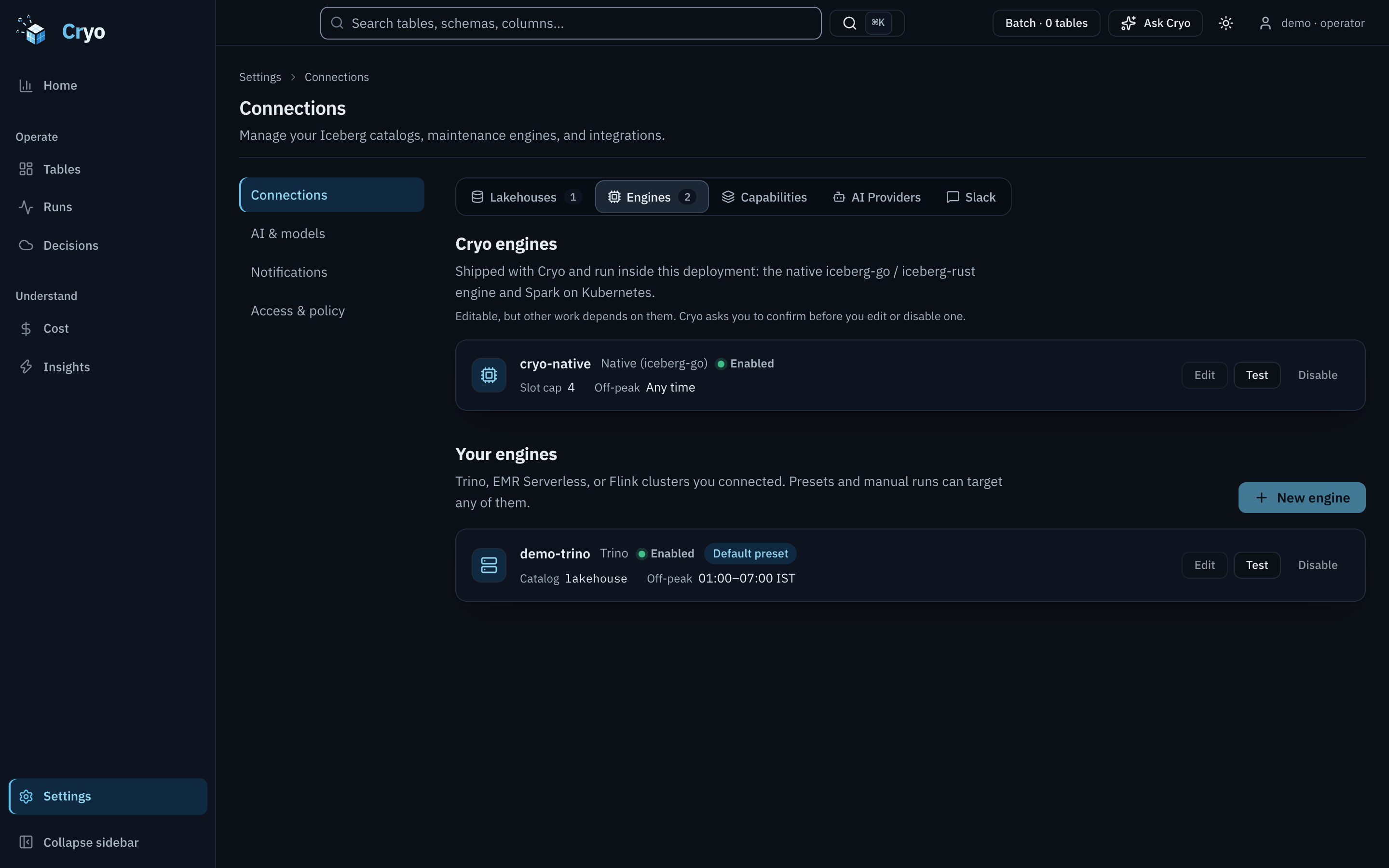Edit the demo-trino engine
The image size is (1389, 868).
coord(1204,565)
